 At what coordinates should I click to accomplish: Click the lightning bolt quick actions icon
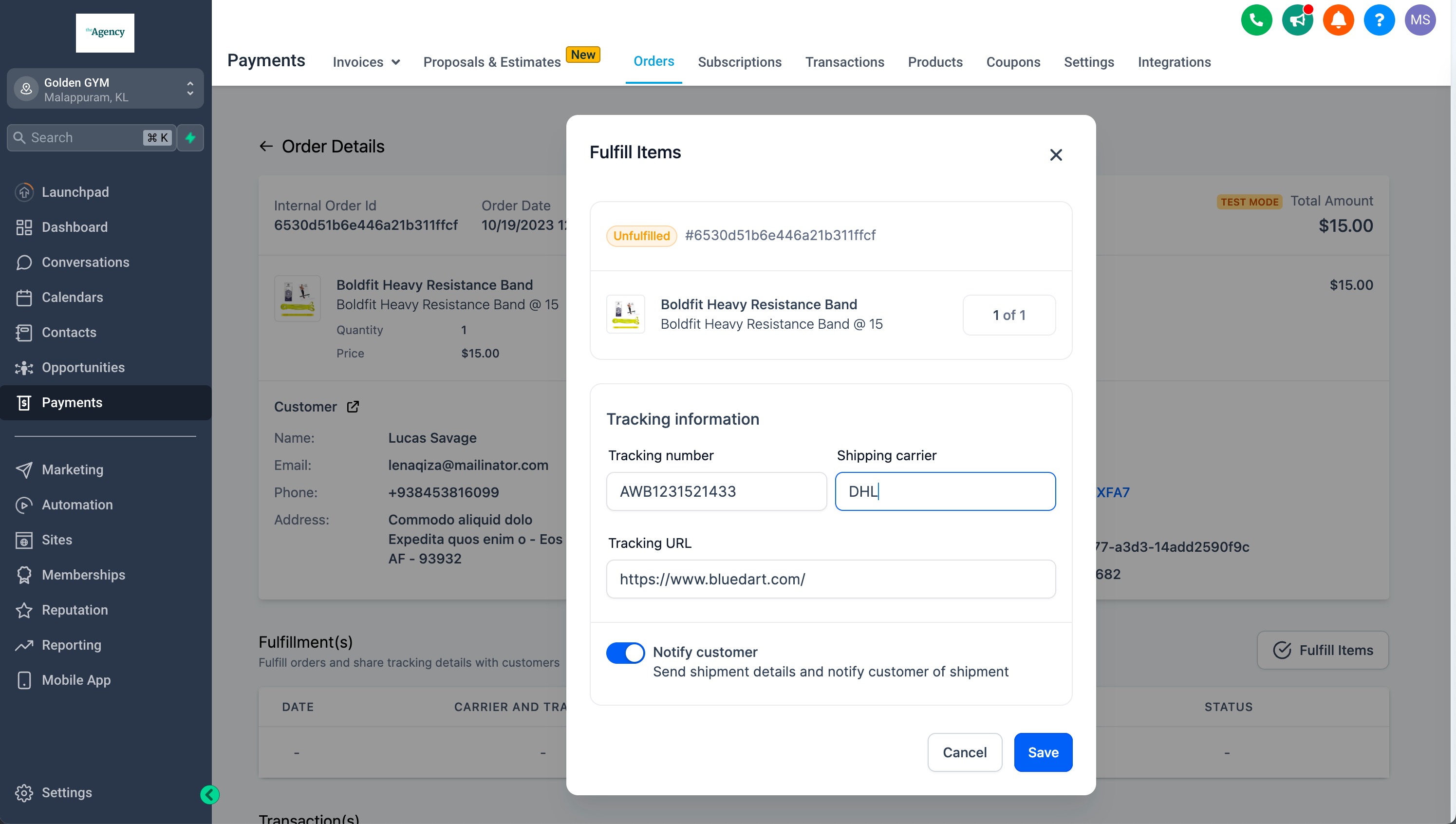tap(191, 137)
